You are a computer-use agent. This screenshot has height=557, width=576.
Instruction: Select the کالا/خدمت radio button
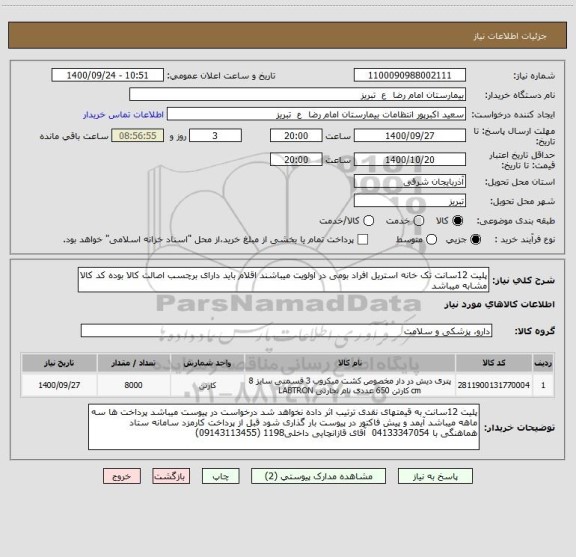pos(368,220)
